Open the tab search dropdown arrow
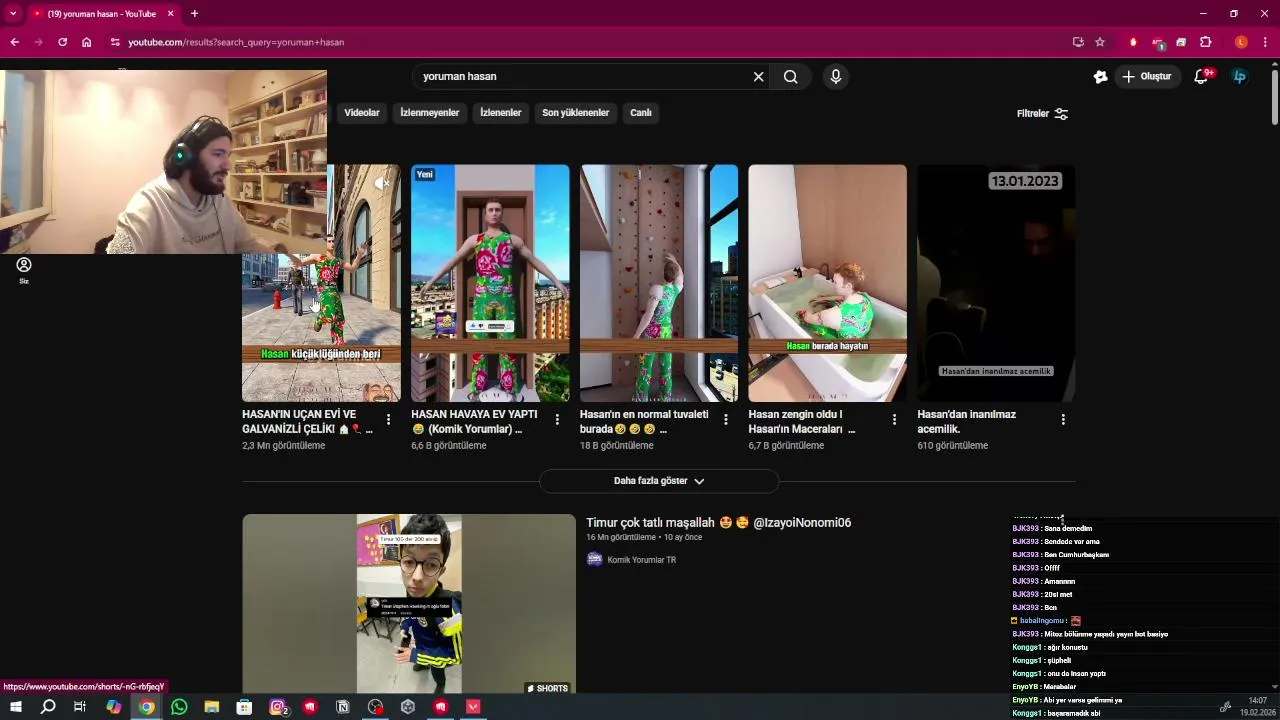 [x=12, y=13]
